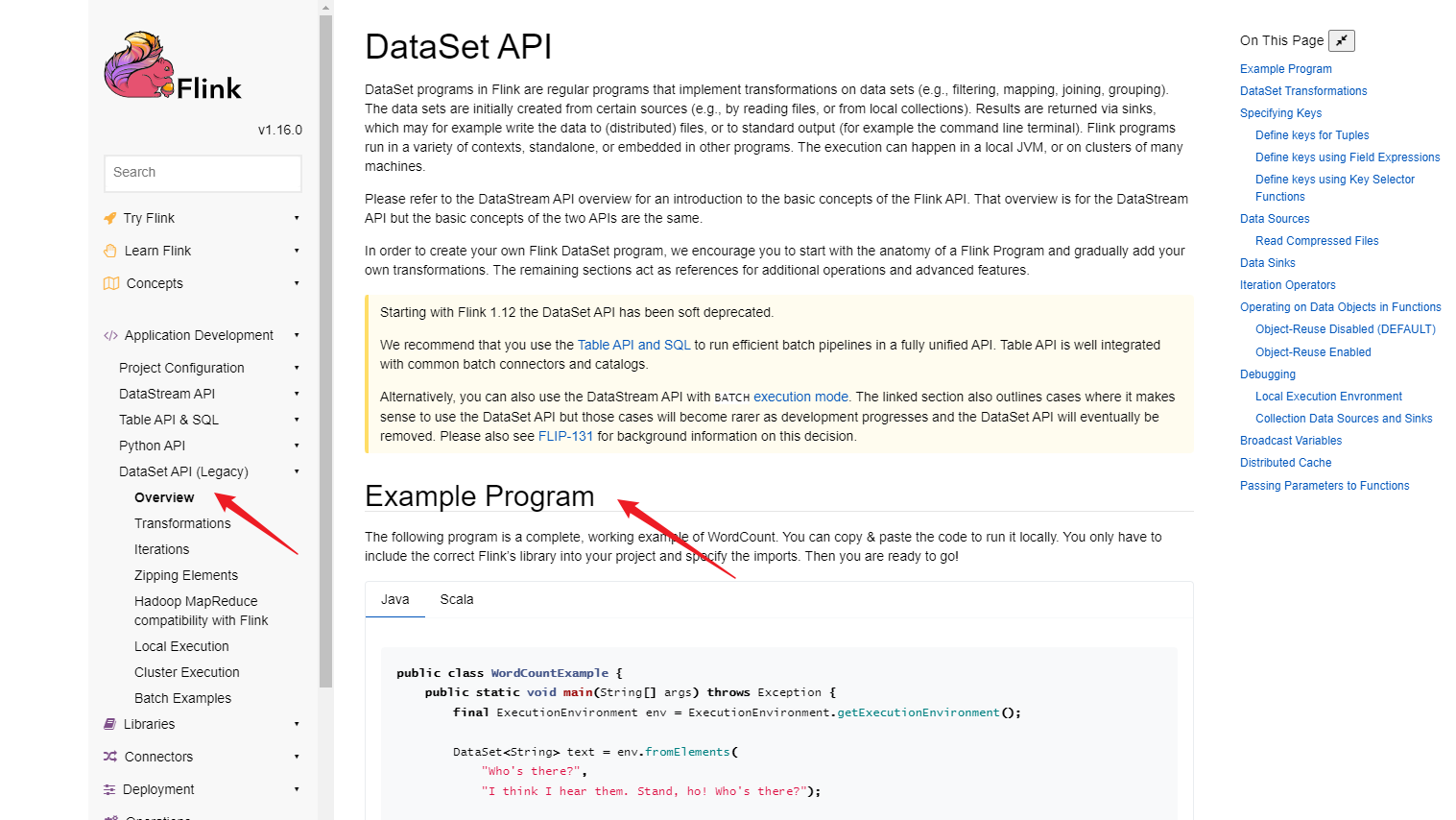Image resolution: width=1456 pixels, height=820 pixels.
Task: Jump to Passing Parameters to Functions
Action: [1325, 486]
